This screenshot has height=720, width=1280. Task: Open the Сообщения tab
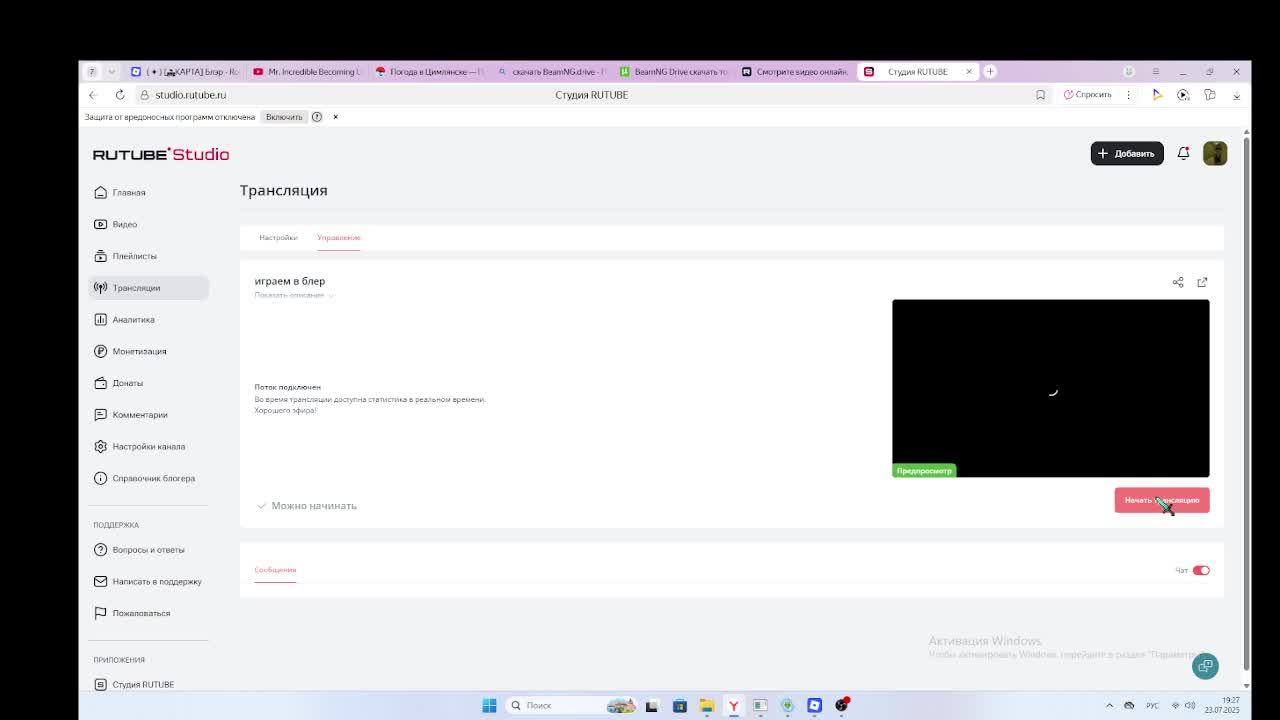click(x=275, y=570)
